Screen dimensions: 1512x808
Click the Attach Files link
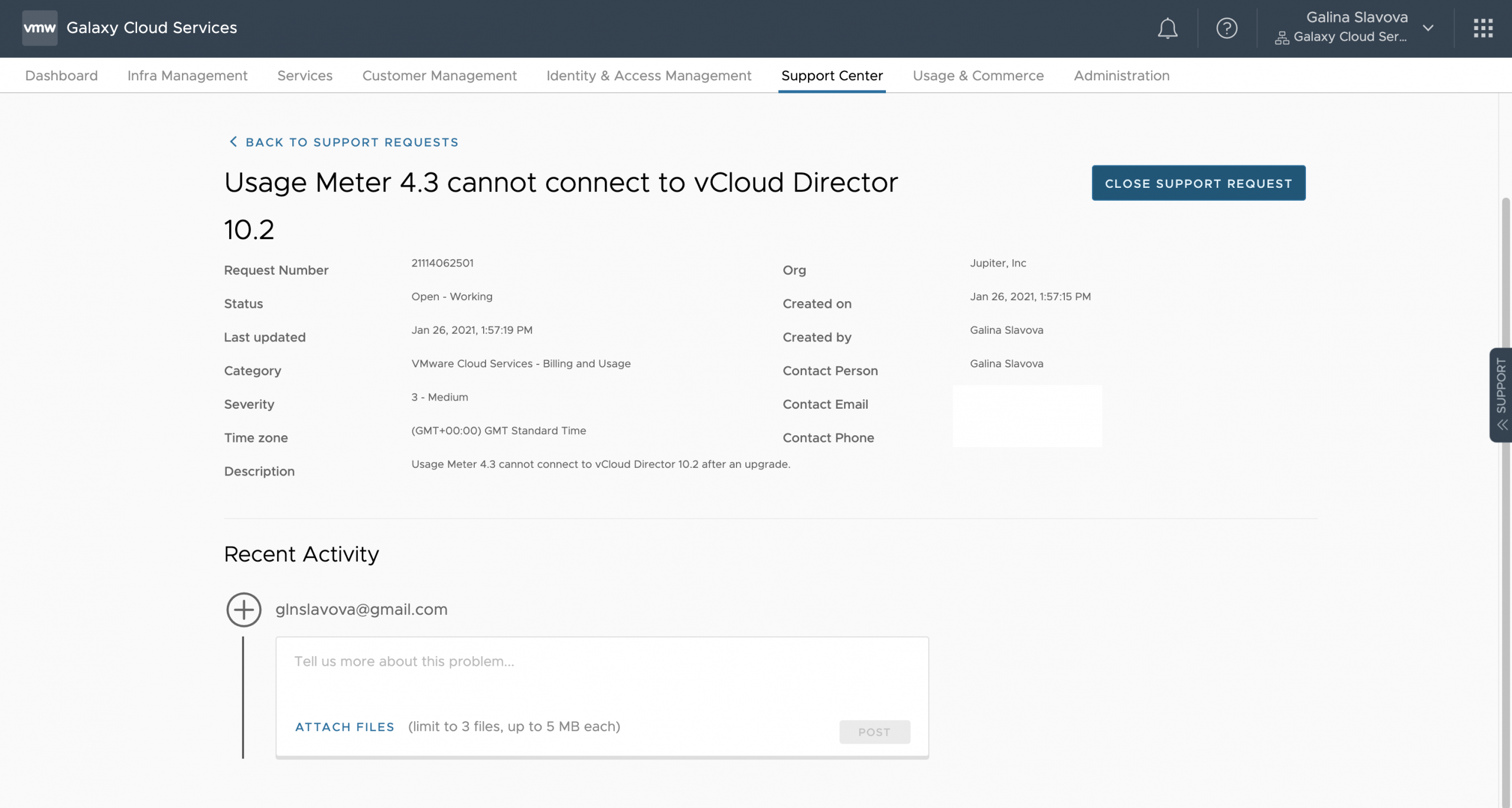[x=344, y=727]
